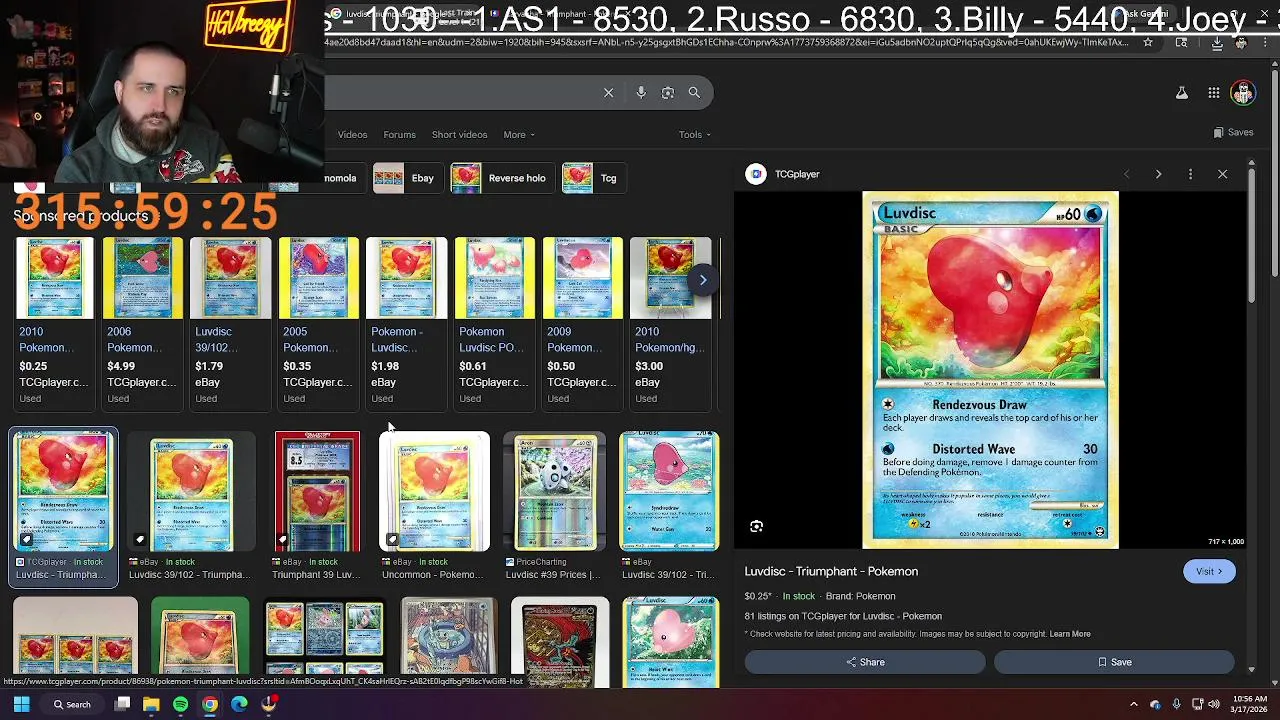
Task: Open the Google account avatar
Action: pos(1243,93)
